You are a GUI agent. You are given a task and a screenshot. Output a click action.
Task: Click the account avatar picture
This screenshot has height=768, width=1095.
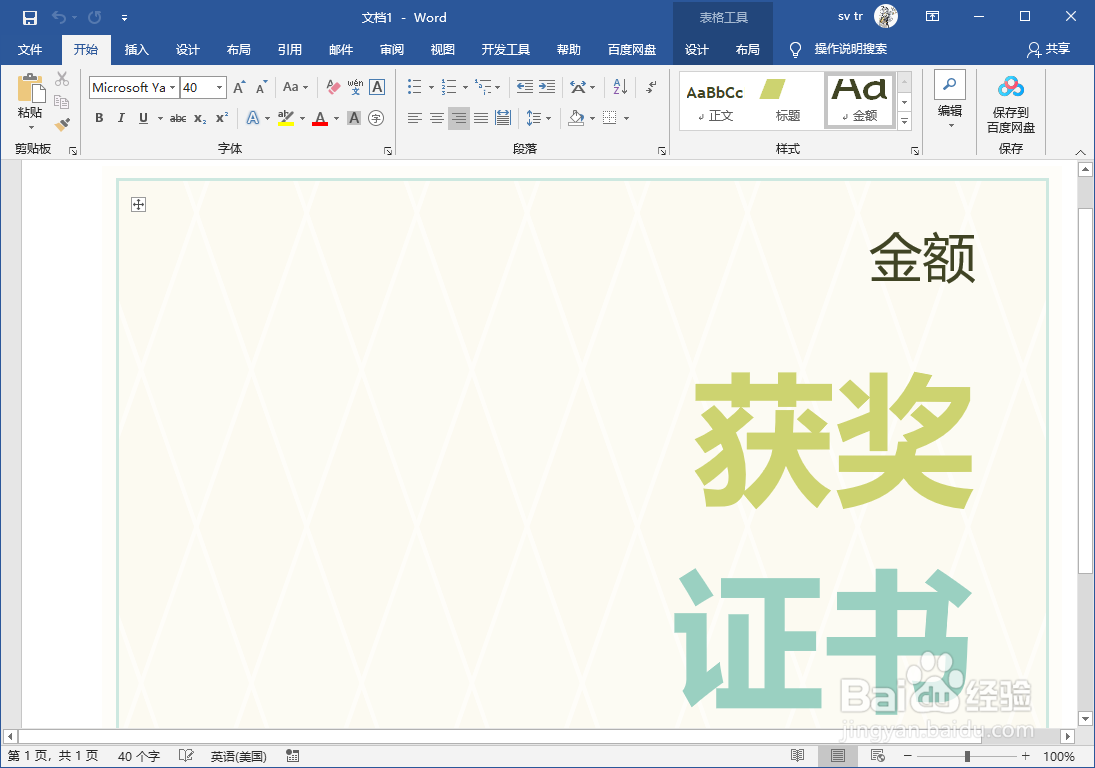coord(885,16)
